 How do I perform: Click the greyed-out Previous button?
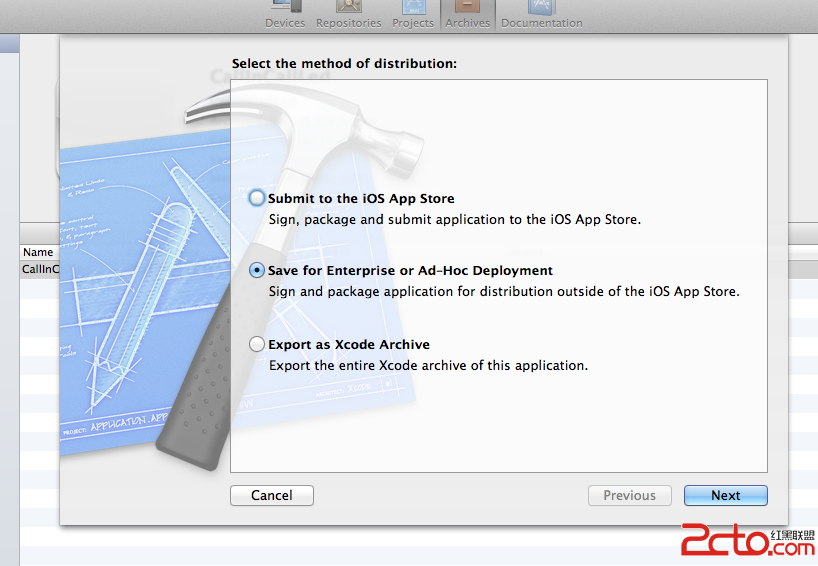pos(630,495)
